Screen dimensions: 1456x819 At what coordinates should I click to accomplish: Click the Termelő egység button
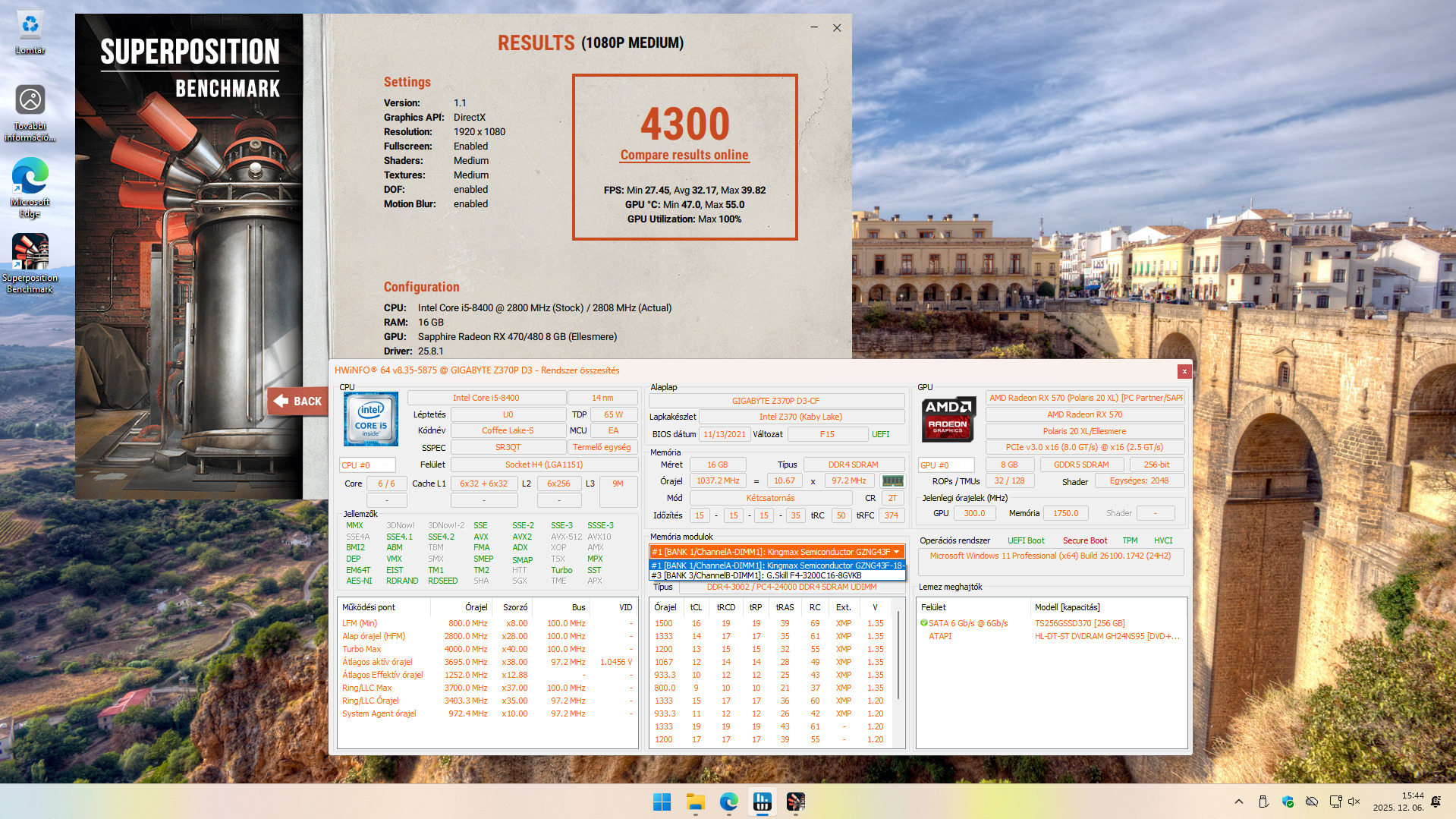602,448
